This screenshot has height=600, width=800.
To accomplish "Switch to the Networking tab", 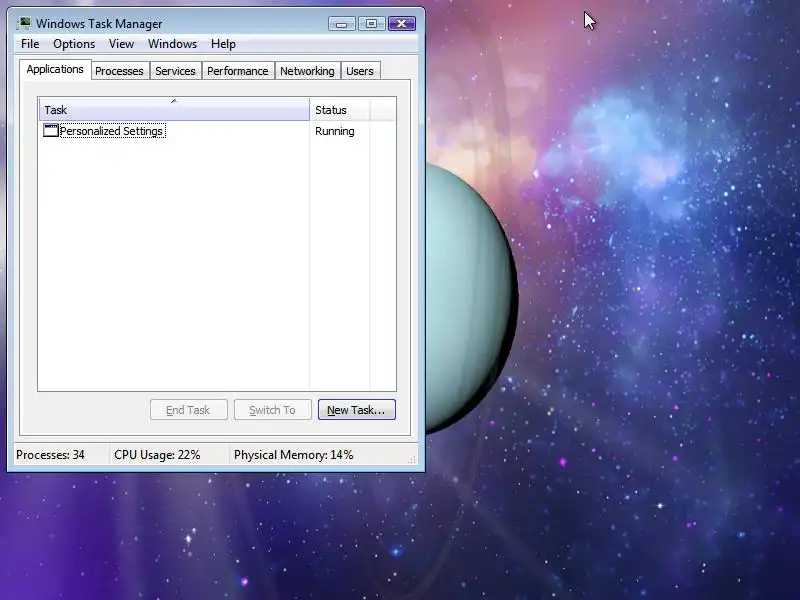I will click(307, 71).
